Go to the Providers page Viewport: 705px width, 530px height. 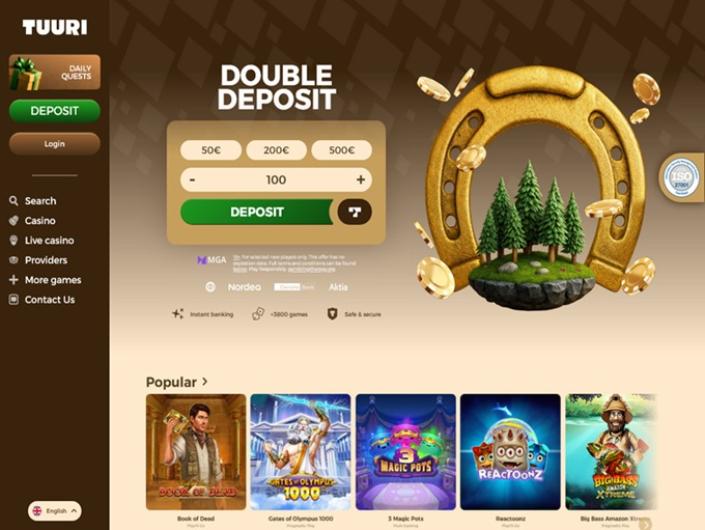[x=38, y=260]
